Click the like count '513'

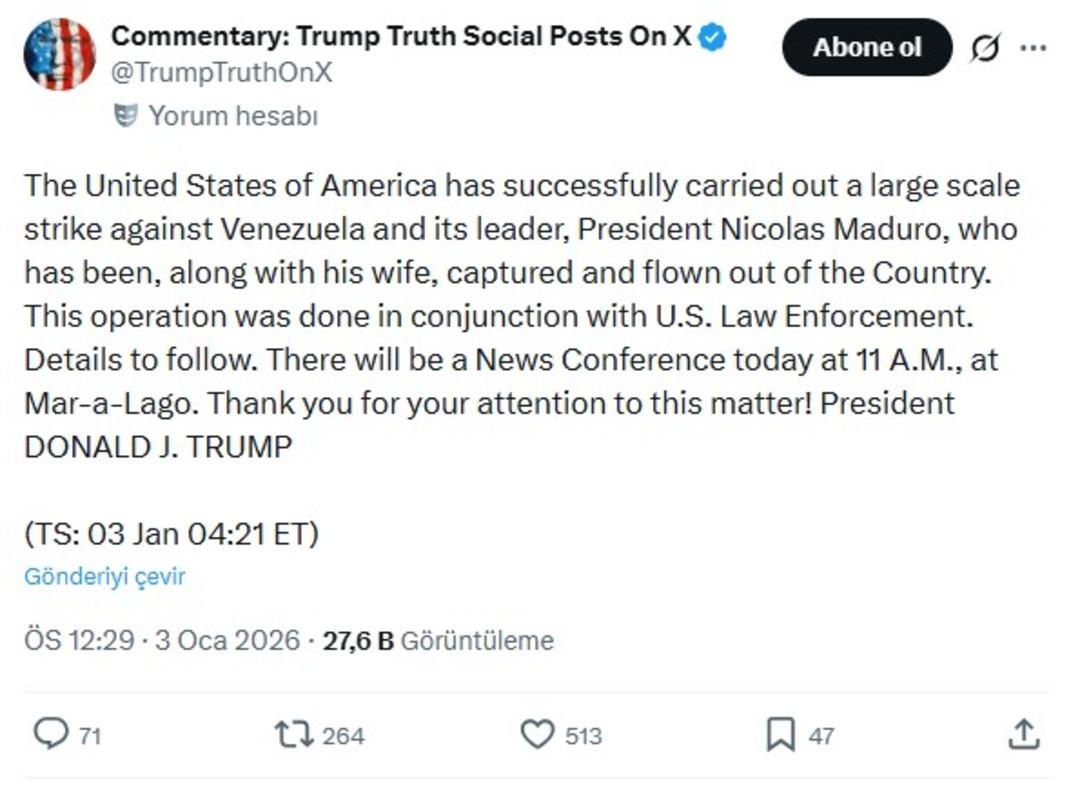tap(585, 736)
